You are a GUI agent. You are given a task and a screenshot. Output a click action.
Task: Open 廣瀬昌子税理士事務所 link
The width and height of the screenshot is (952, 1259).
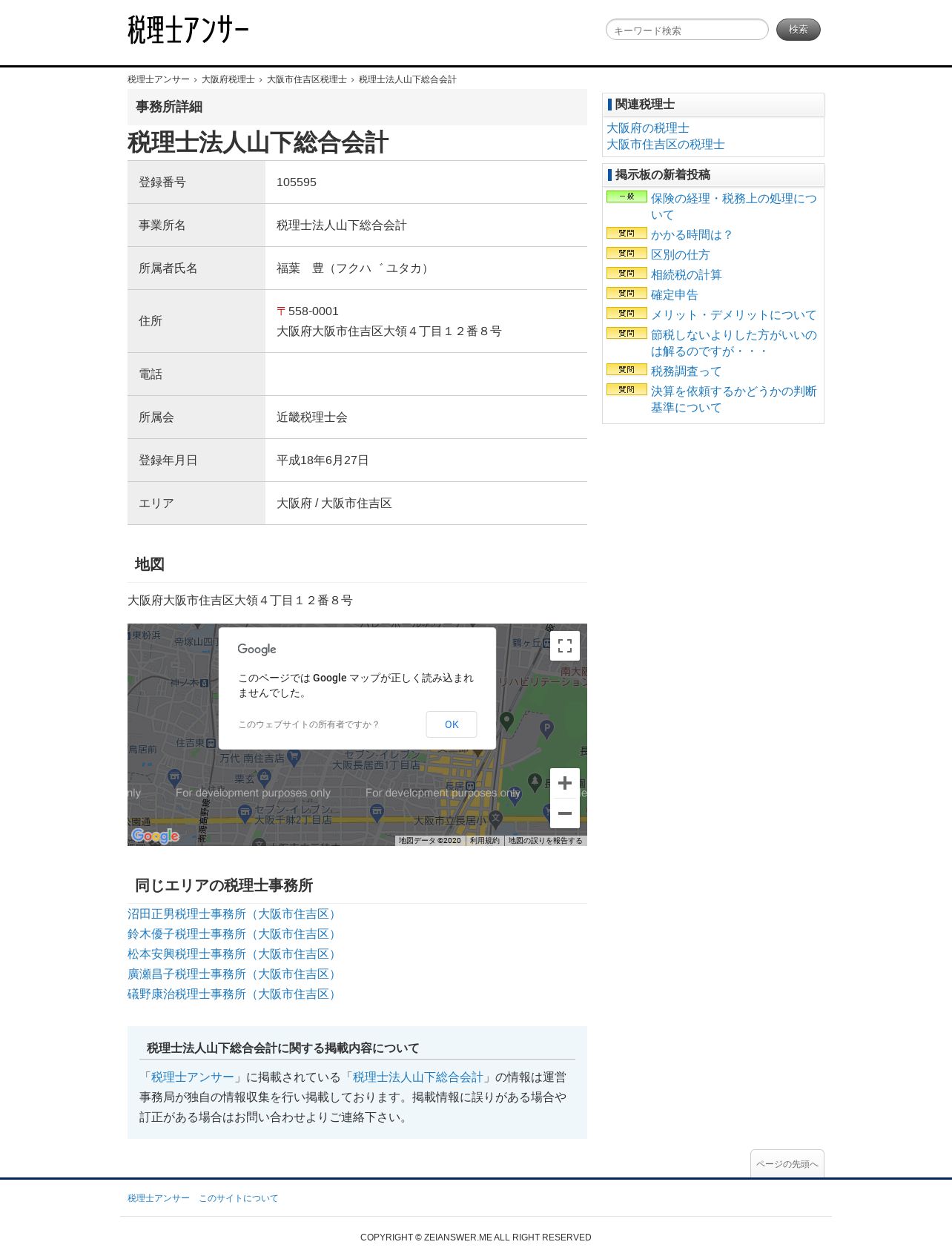234,974
